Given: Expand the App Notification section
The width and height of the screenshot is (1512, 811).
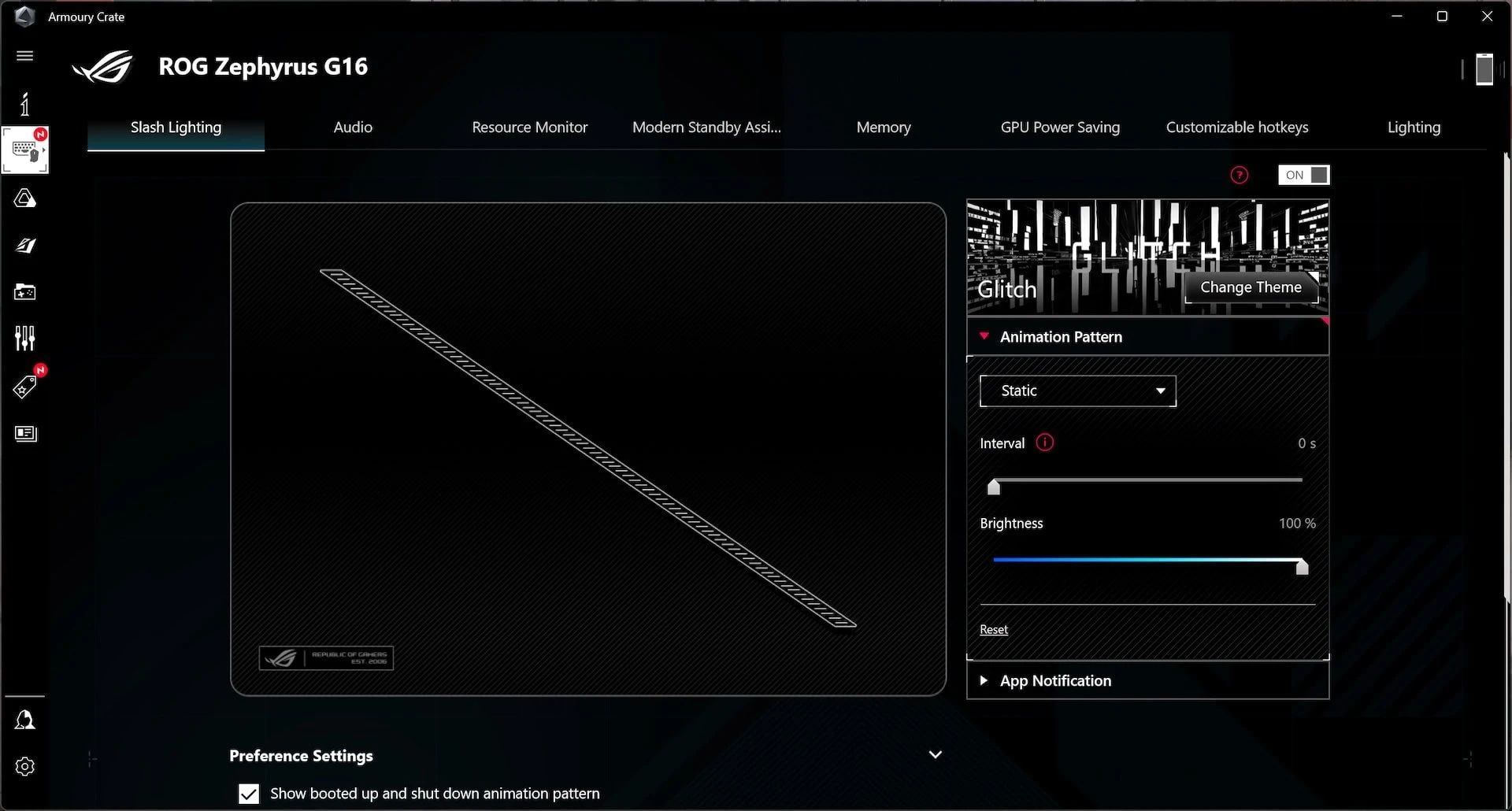Looking at the screenshot, I should [1147, 681].
